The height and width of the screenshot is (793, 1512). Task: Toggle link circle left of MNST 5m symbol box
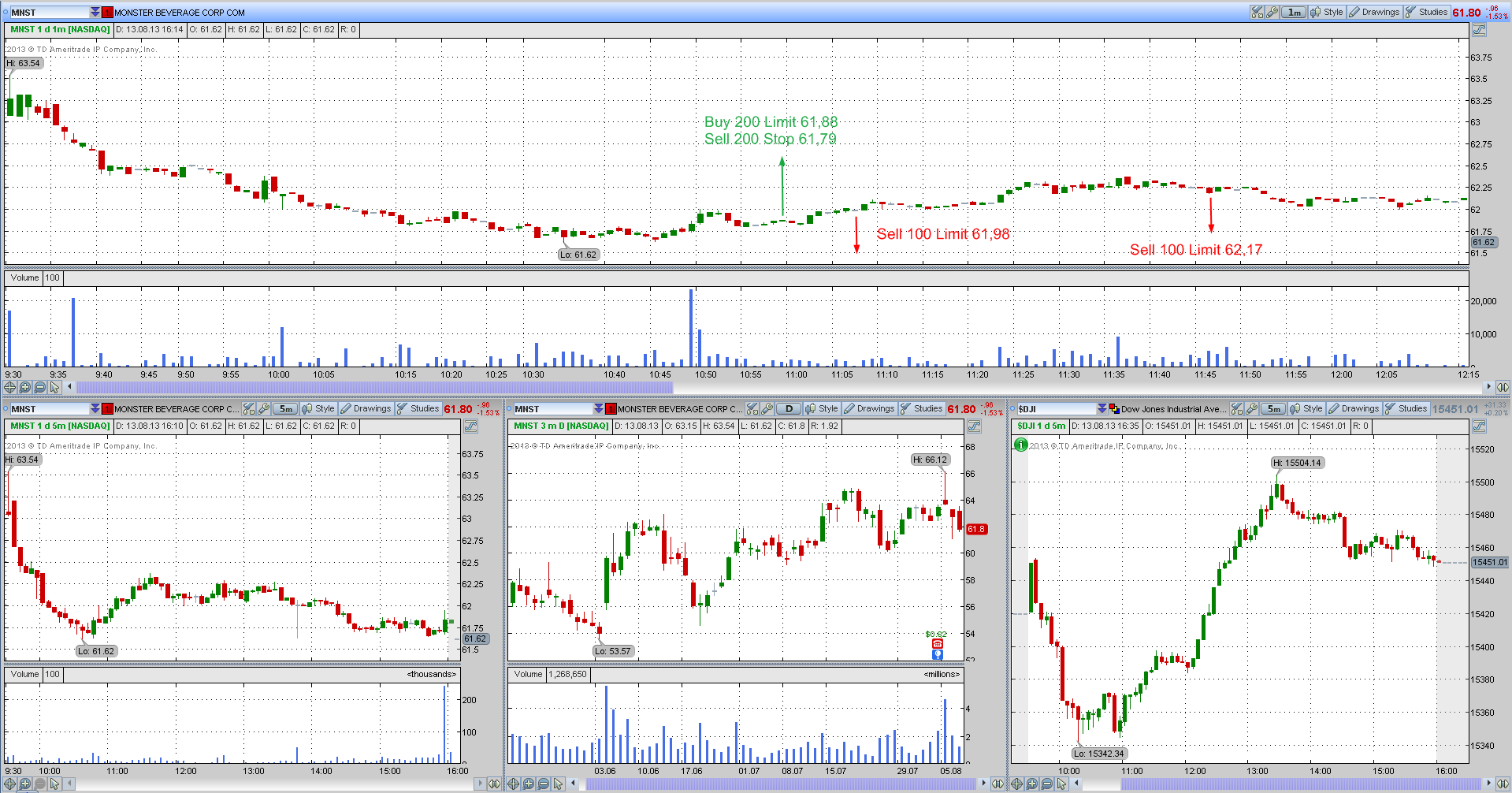pyautogui.click(x=5, y=409)
